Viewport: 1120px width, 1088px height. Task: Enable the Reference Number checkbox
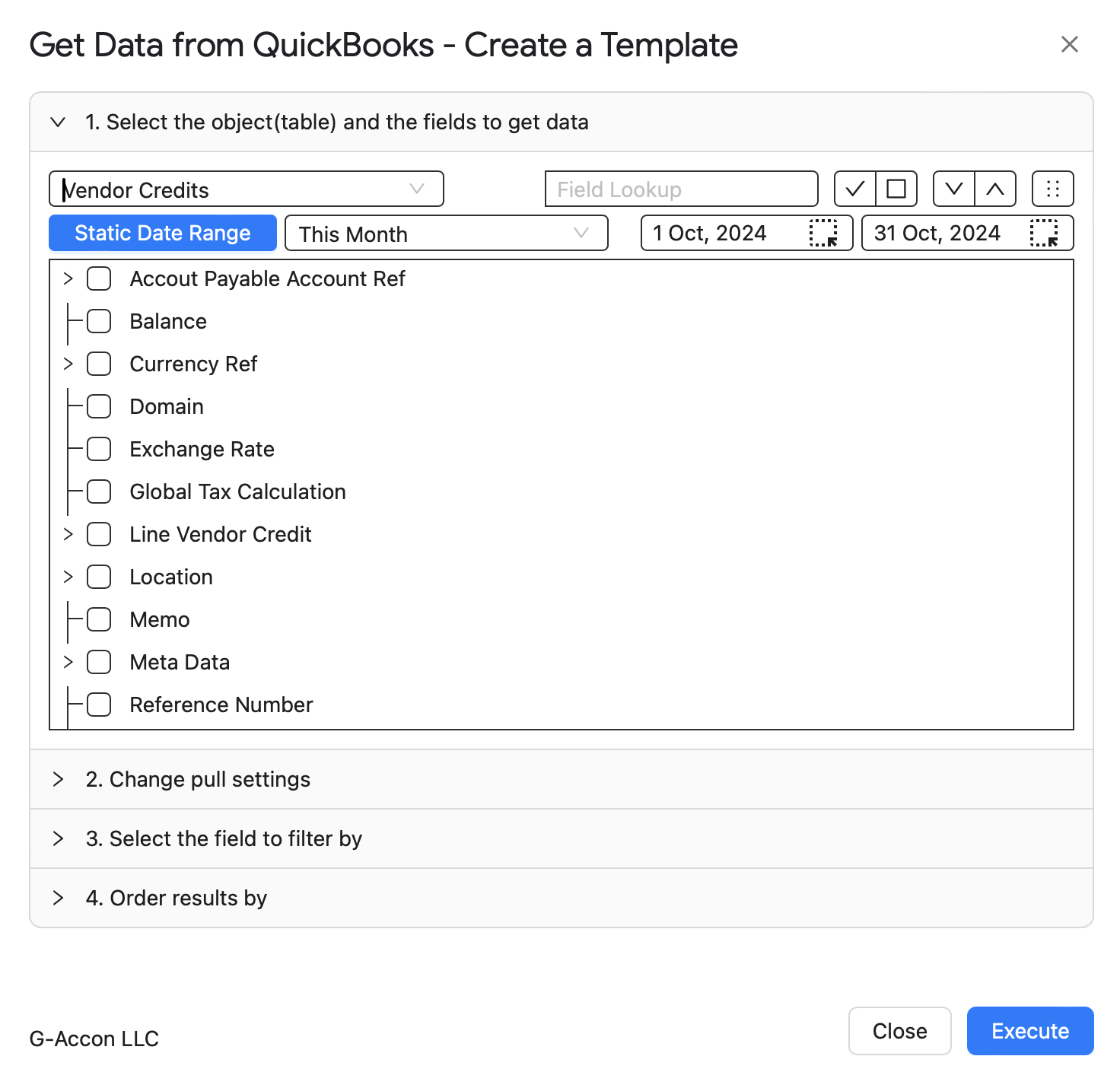(x=99, y=705)
